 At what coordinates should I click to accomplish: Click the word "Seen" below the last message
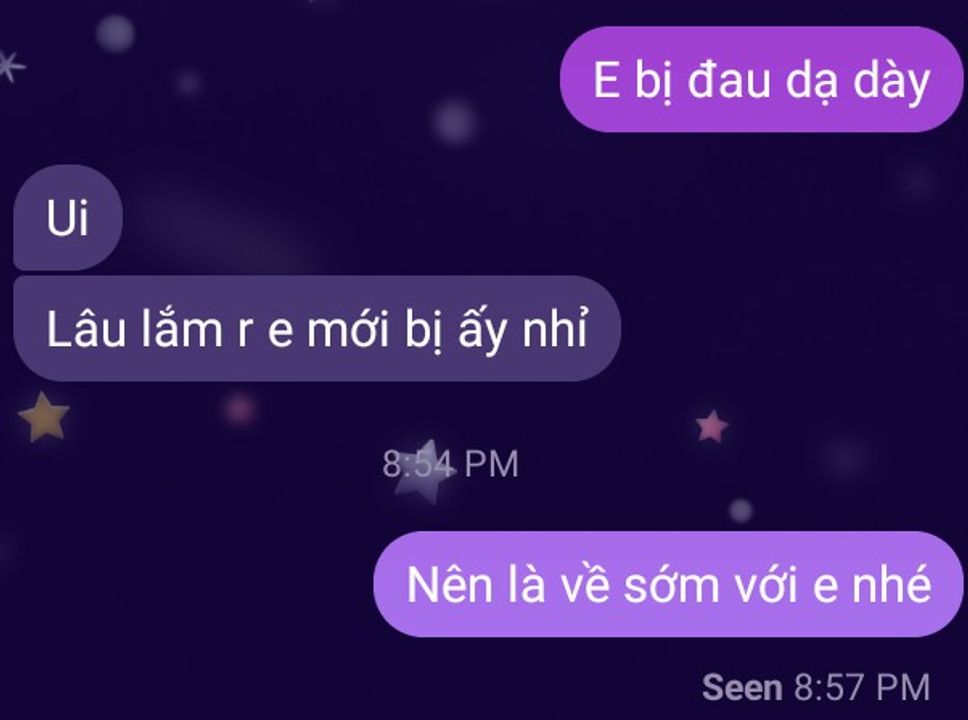pyautogui.click(x=742, y=687)
